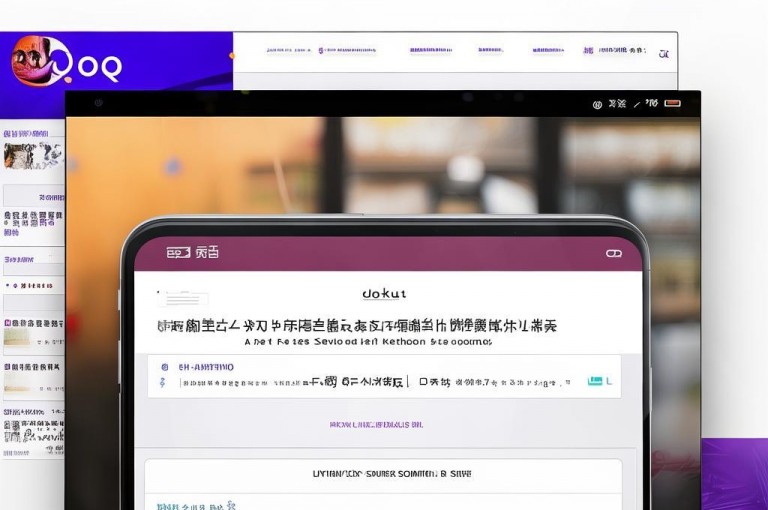This screenshot has height=510, width=768.
Task: Focus the text field inside the tablet's input card
Action: coord(376,382)
